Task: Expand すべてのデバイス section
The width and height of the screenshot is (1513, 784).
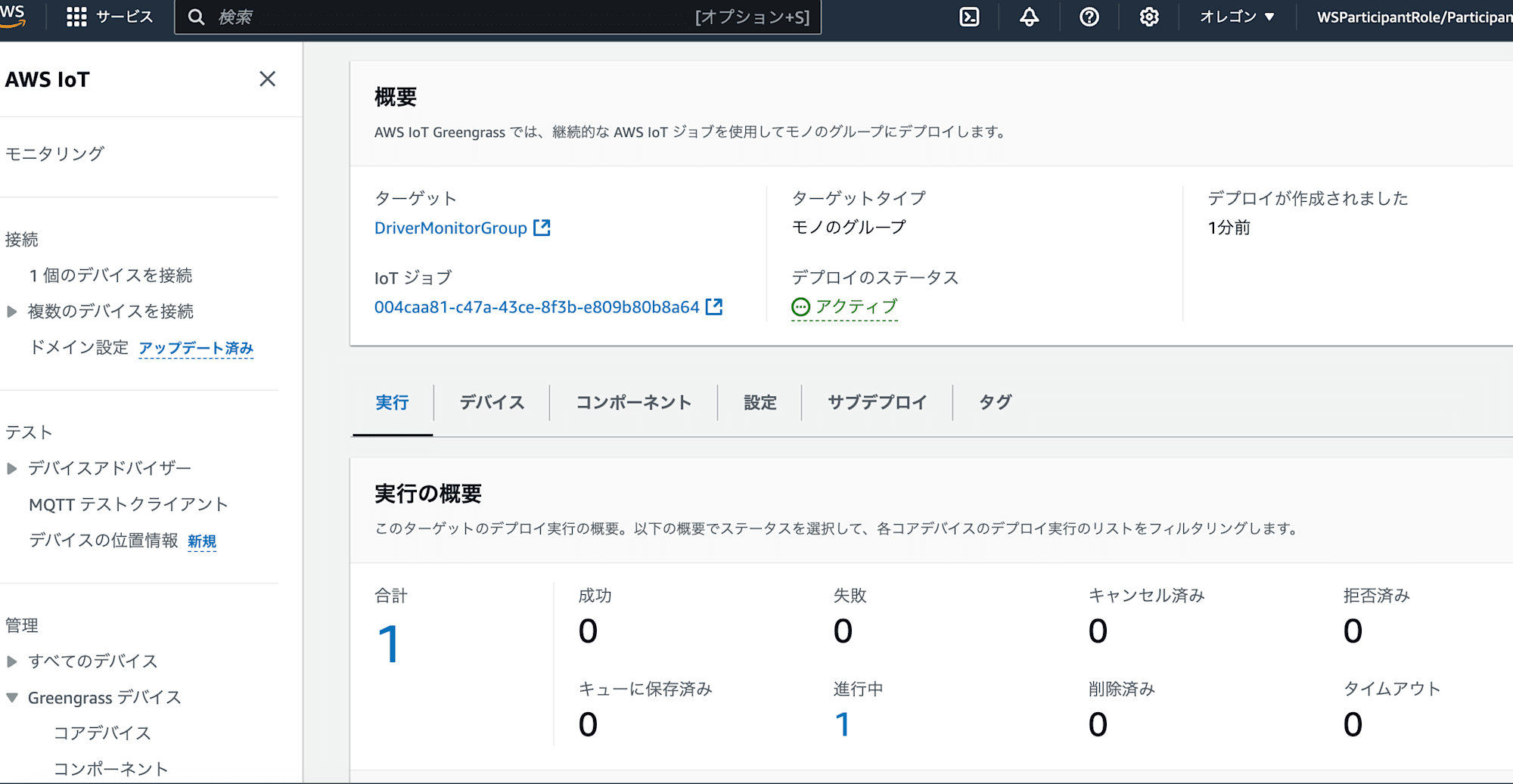Action: (12, 662)
